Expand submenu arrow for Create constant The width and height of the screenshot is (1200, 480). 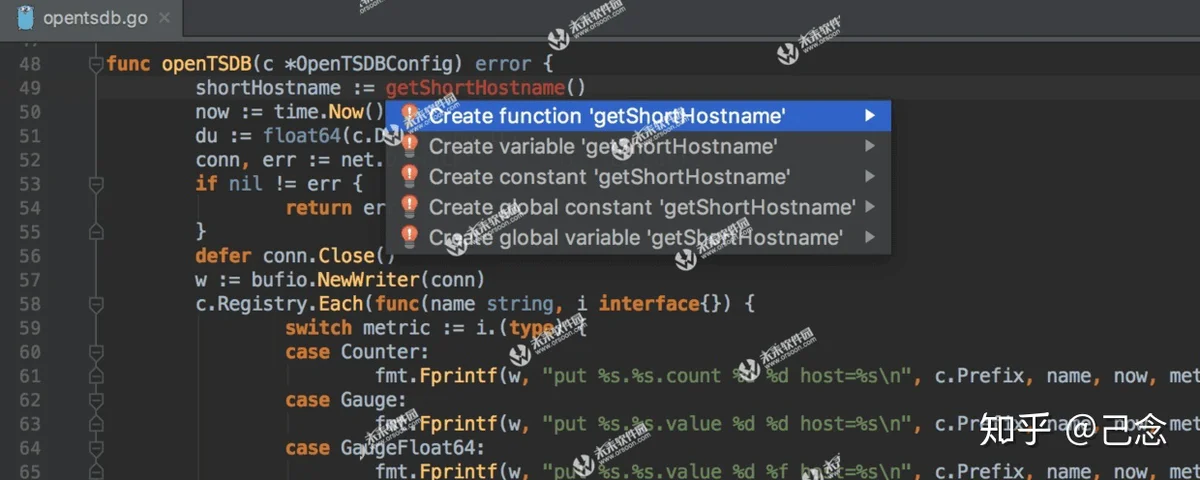870,176
